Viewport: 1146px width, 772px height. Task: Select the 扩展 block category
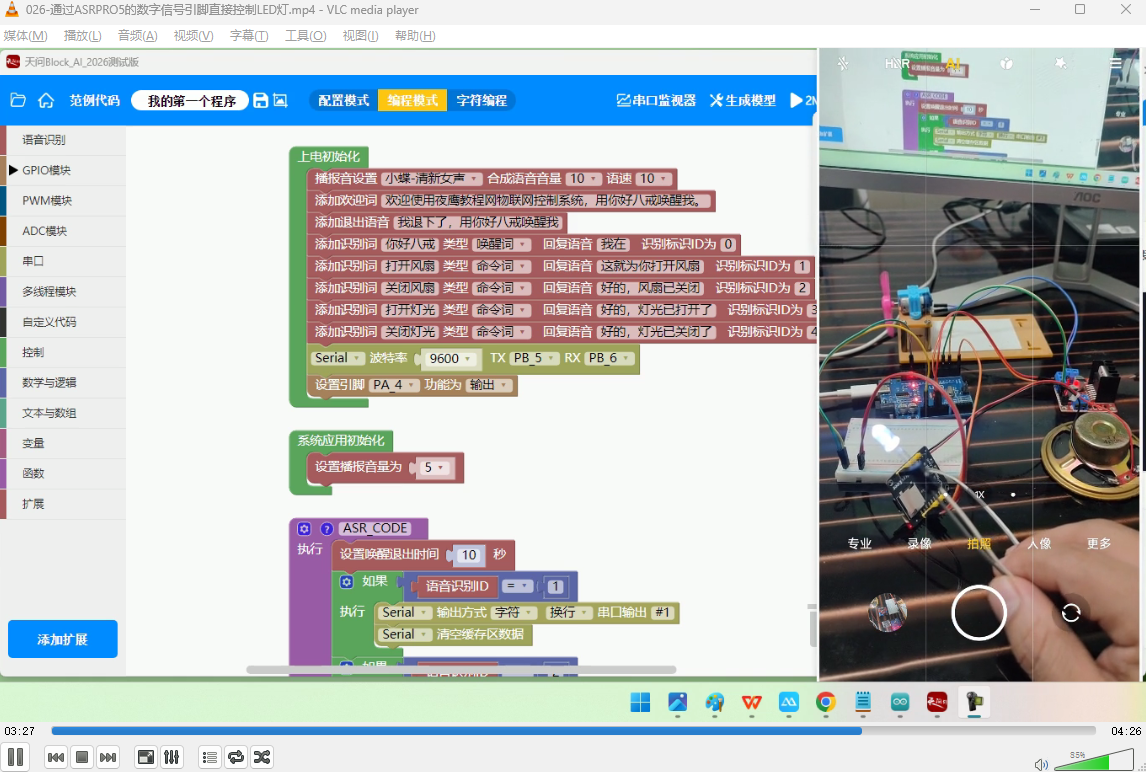tap(63, 504)
